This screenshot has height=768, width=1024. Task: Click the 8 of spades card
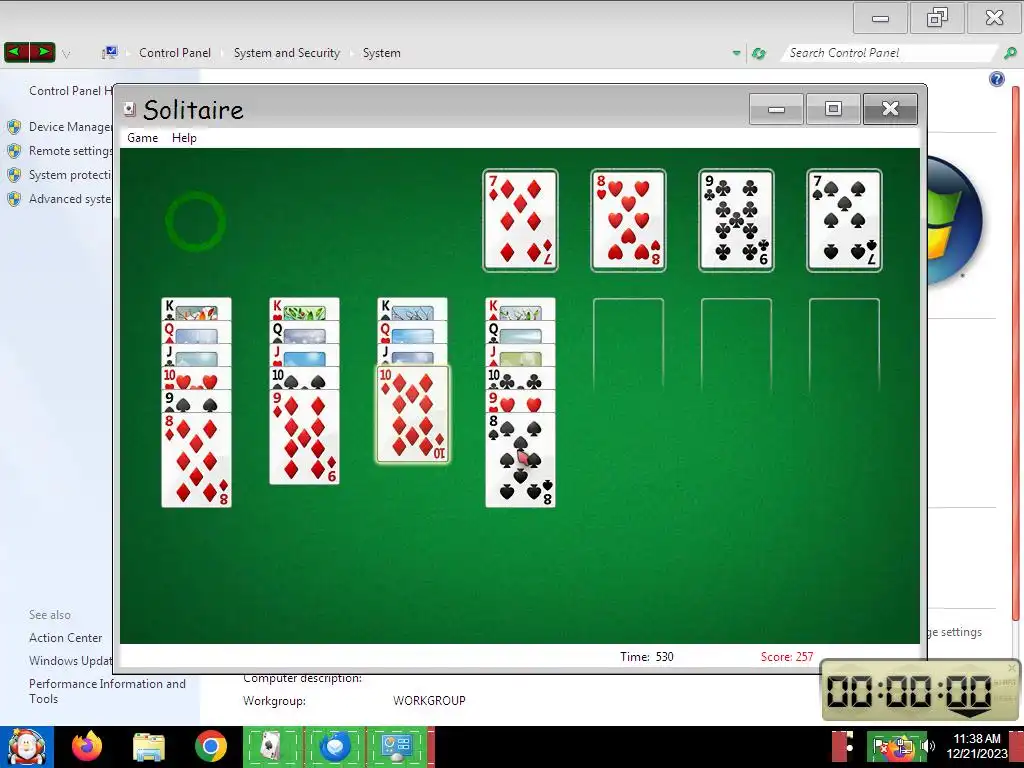pos(520,460)
